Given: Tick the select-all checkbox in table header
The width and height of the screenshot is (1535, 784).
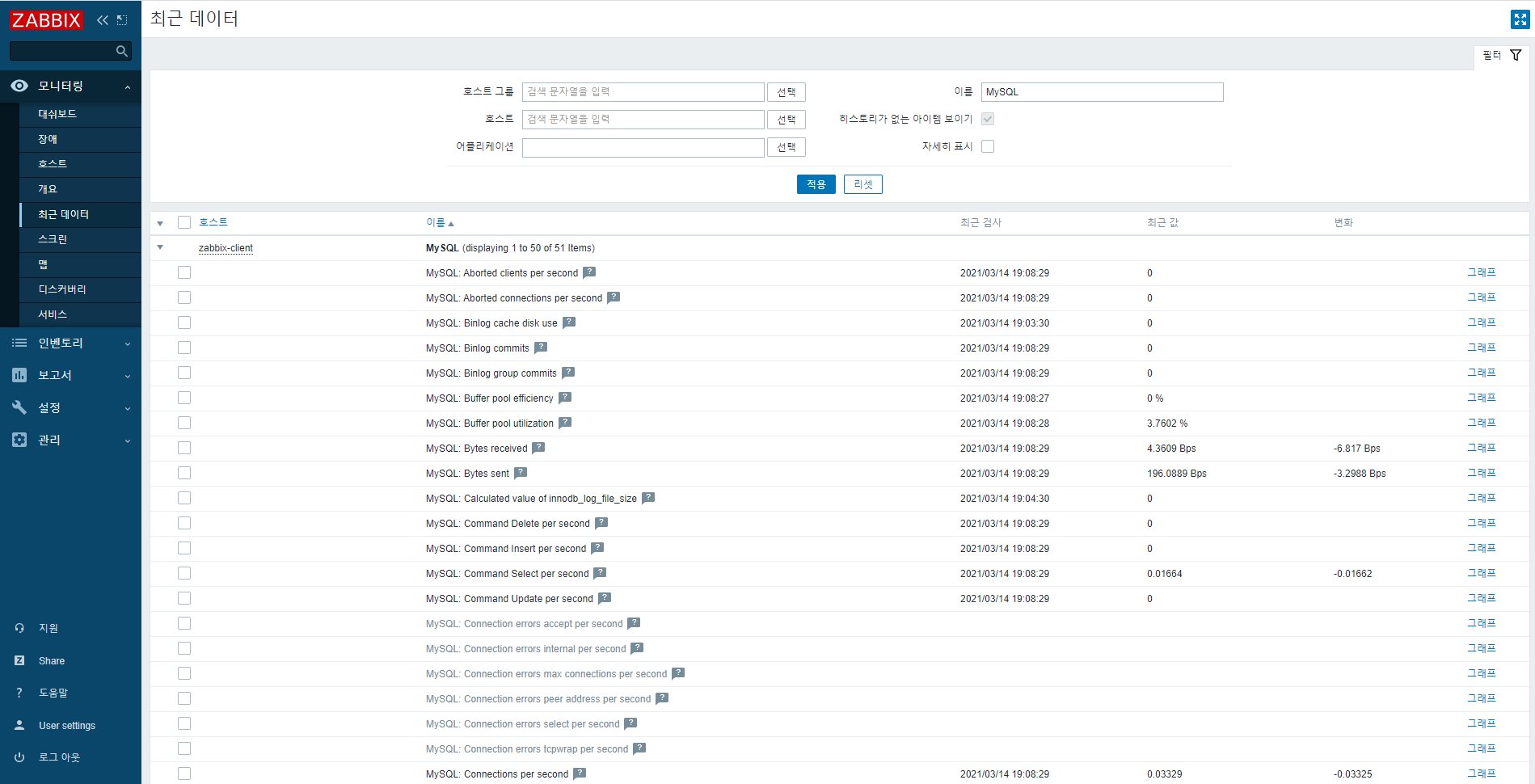Looking at the screenshot, I should [184, 222].
